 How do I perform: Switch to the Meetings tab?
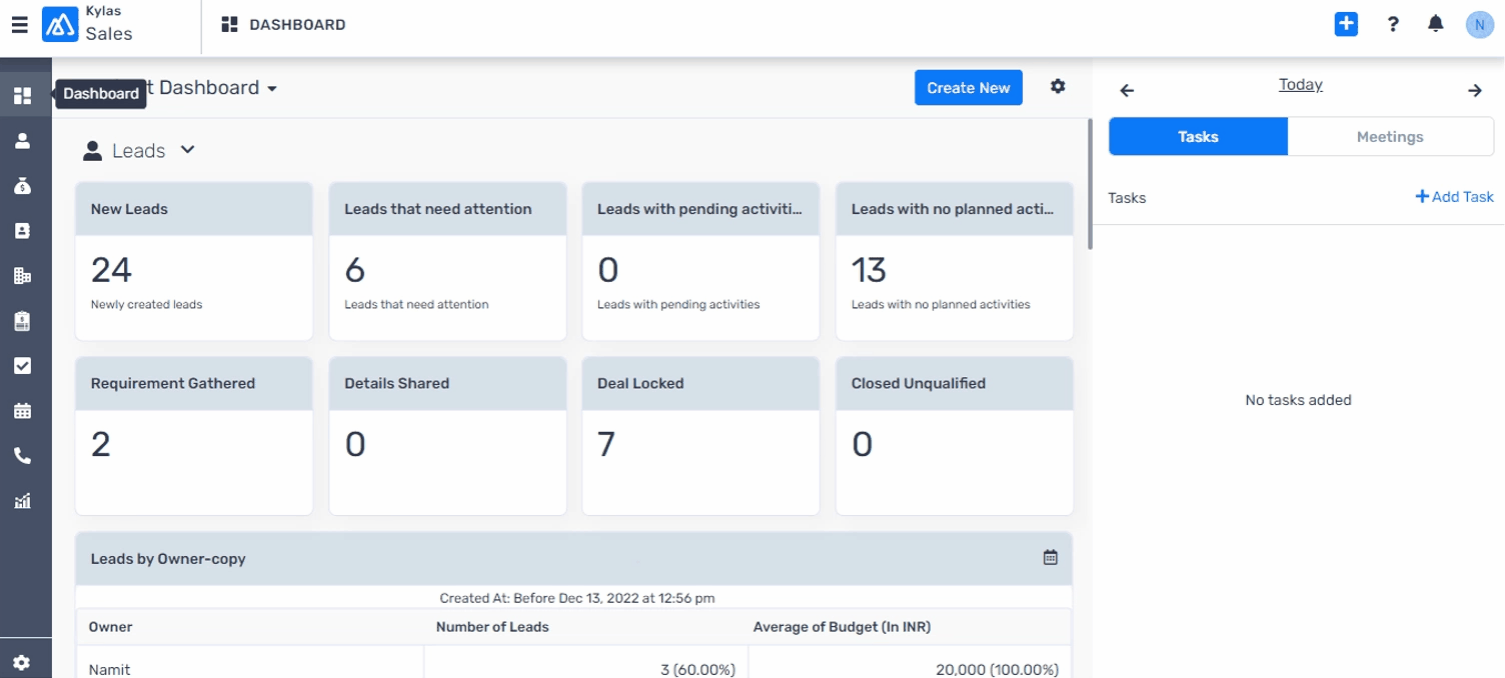coord(1390,137)
